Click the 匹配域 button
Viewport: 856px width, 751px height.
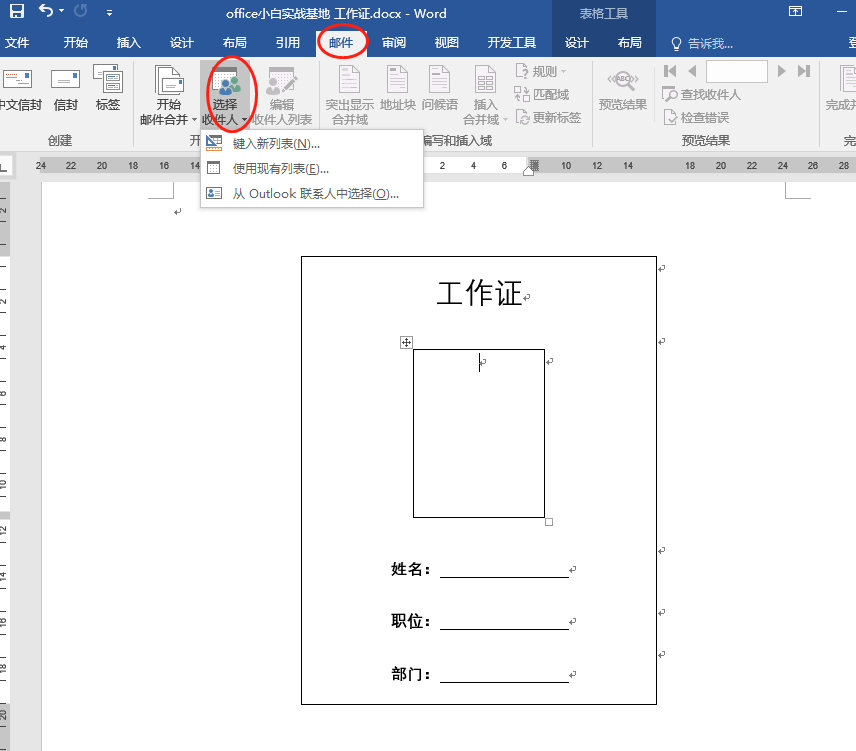pyautogui.click(x=542, y=94)
